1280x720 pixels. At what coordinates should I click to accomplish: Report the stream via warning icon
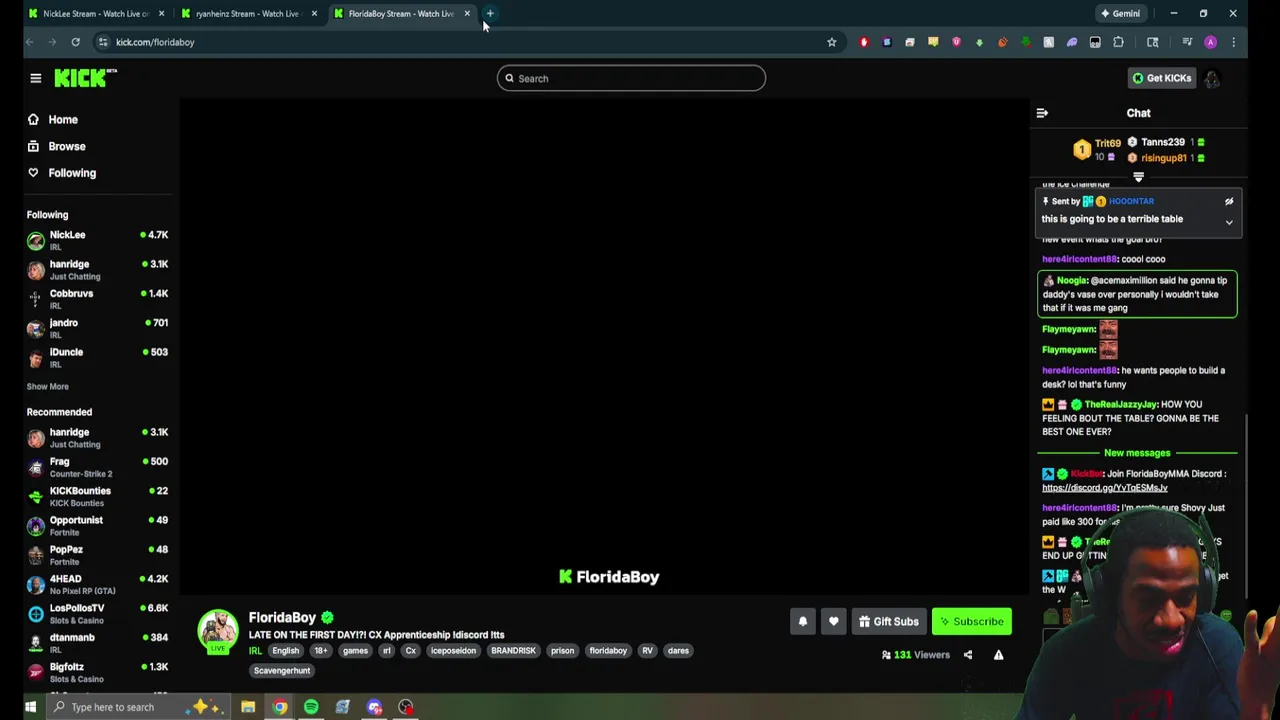[998, 655]
